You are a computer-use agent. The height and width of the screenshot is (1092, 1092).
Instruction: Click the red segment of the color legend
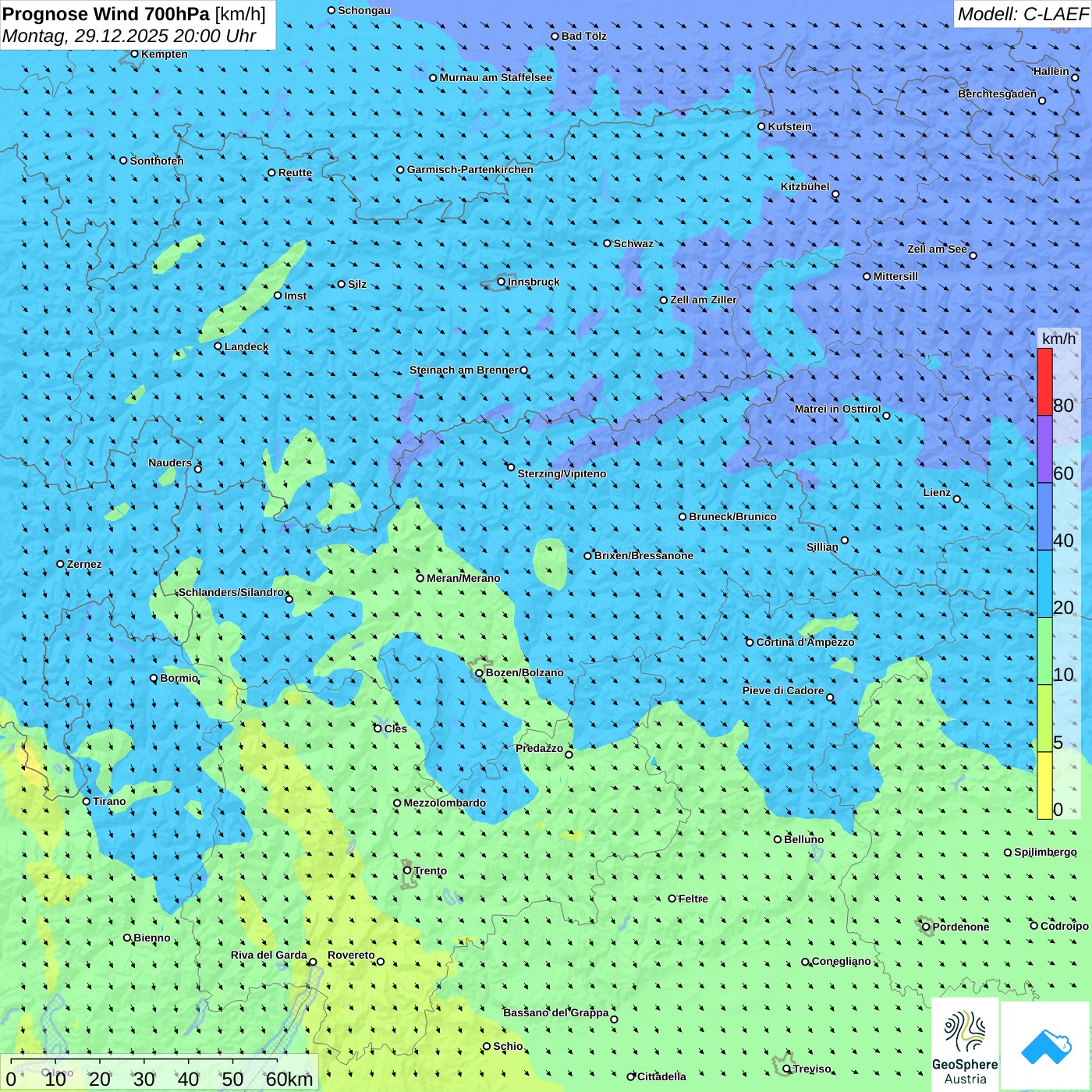[x=1044, y=381]
